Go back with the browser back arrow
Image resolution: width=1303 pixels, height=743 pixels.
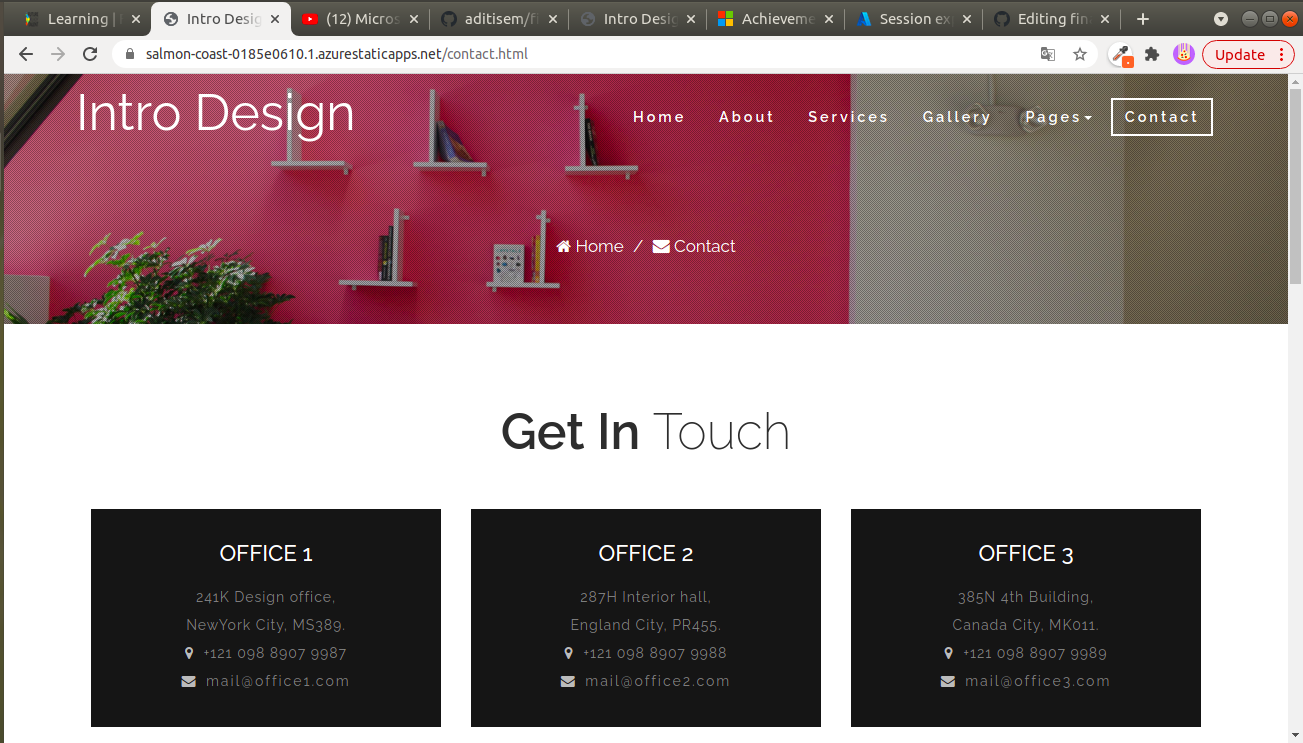[26, 54]
